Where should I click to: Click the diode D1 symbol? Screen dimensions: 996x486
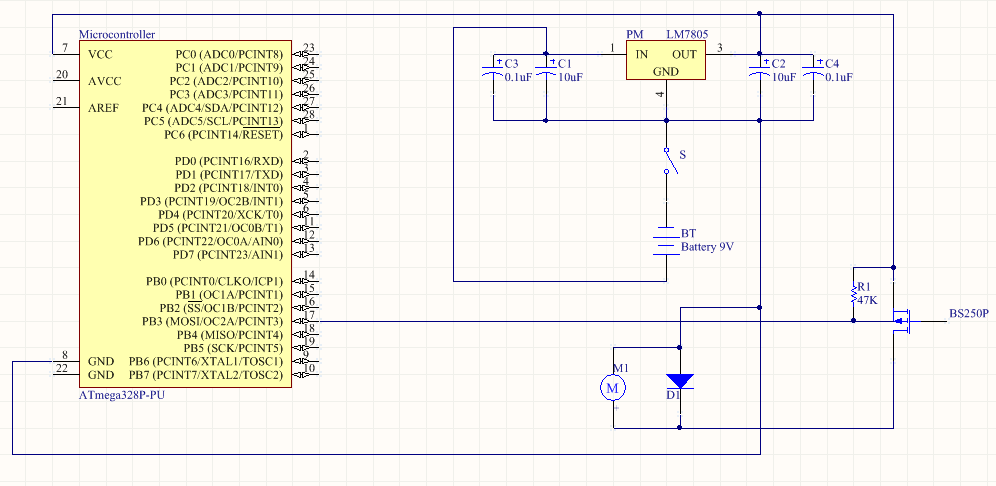click(680, 381)
